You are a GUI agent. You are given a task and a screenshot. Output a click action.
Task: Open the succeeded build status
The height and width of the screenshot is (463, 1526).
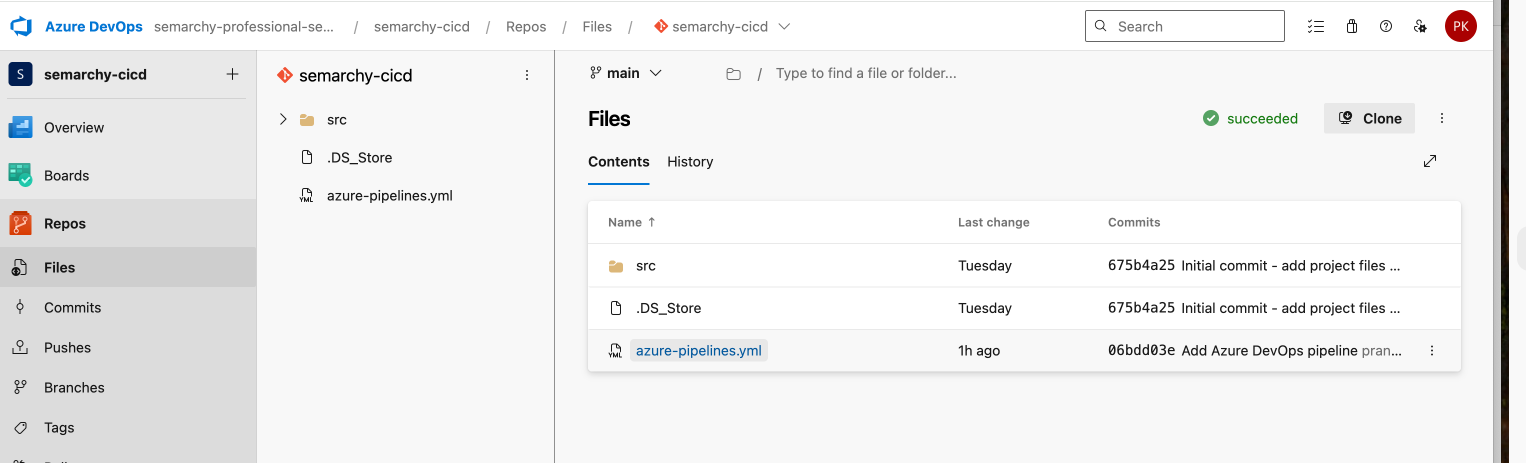point(1250,118)
